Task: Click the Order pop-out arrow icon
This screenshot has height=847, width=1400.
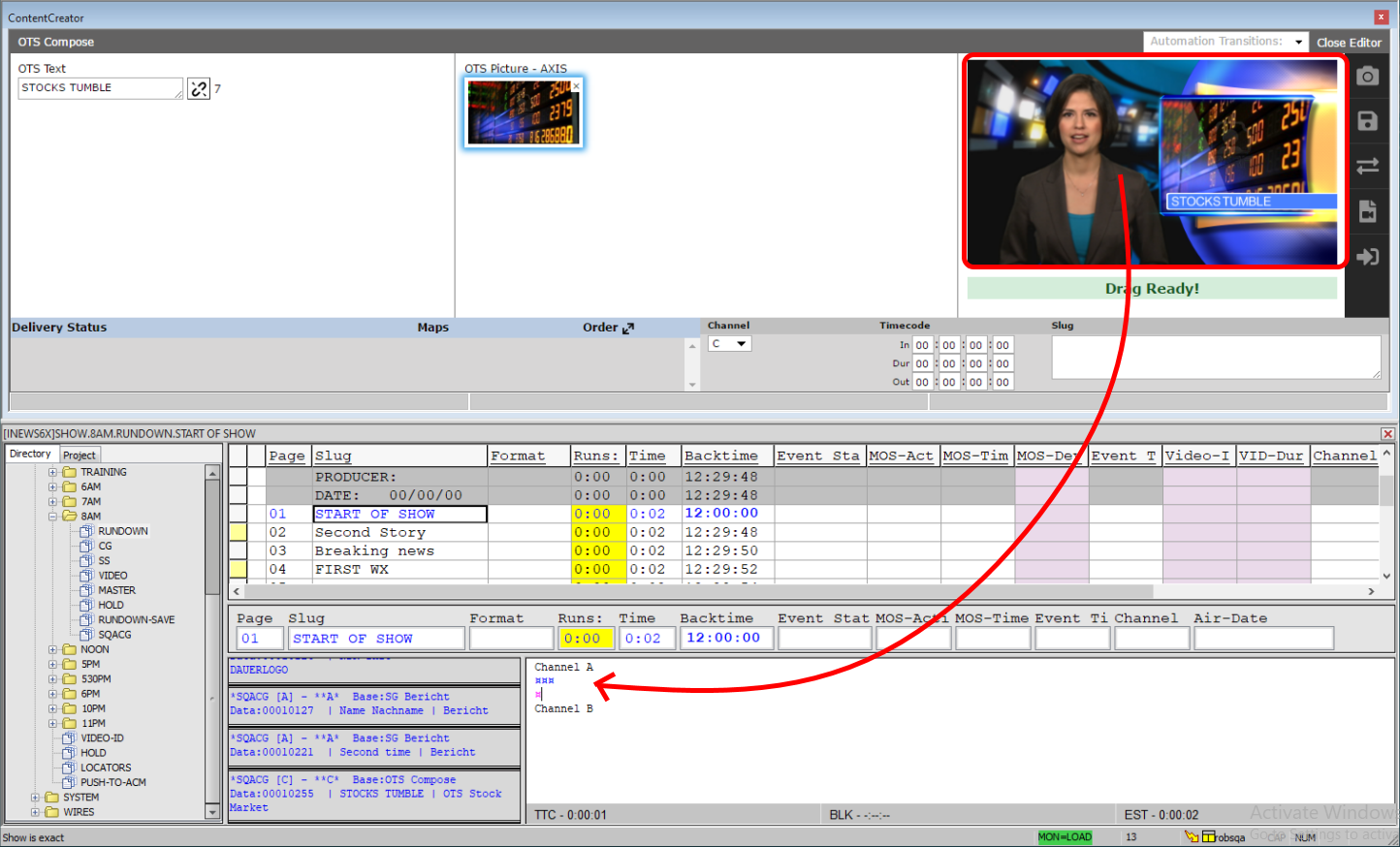Action: 628,329
